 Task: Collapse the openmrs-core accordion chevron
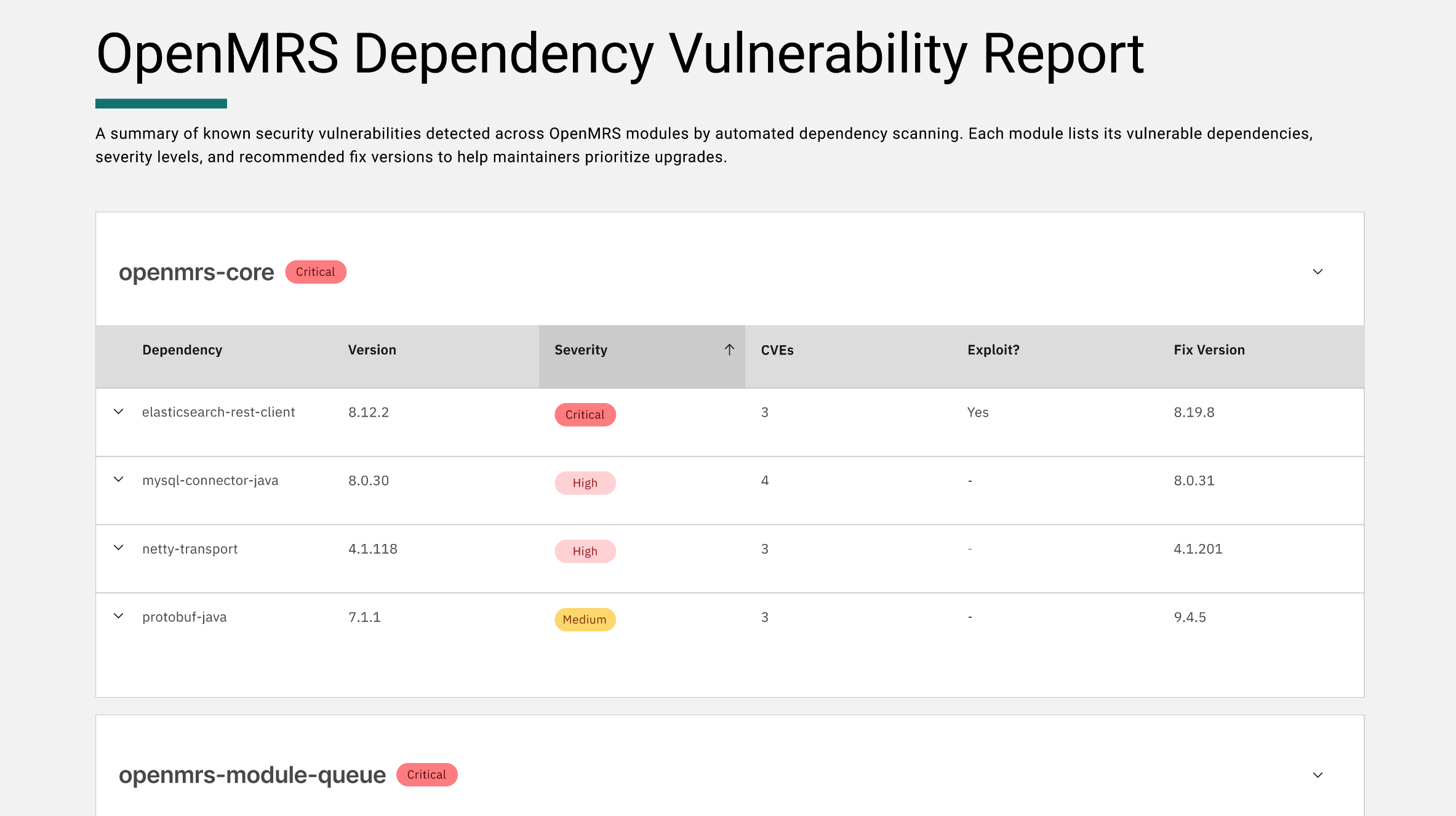point(1318,272)
